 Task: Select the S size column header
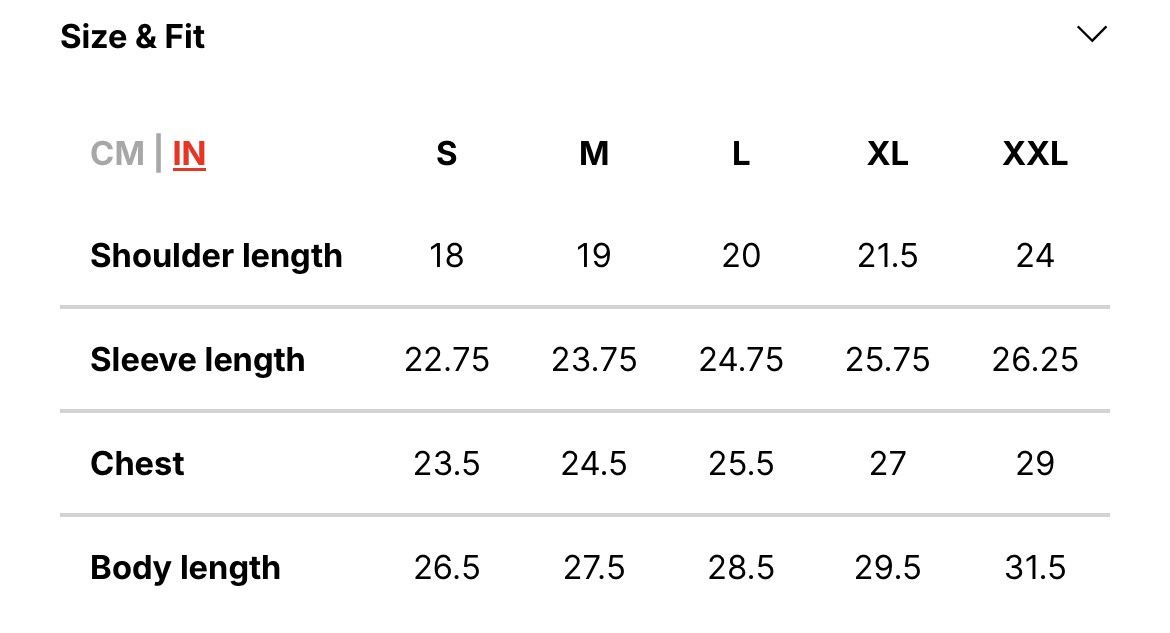click(446, 154)
